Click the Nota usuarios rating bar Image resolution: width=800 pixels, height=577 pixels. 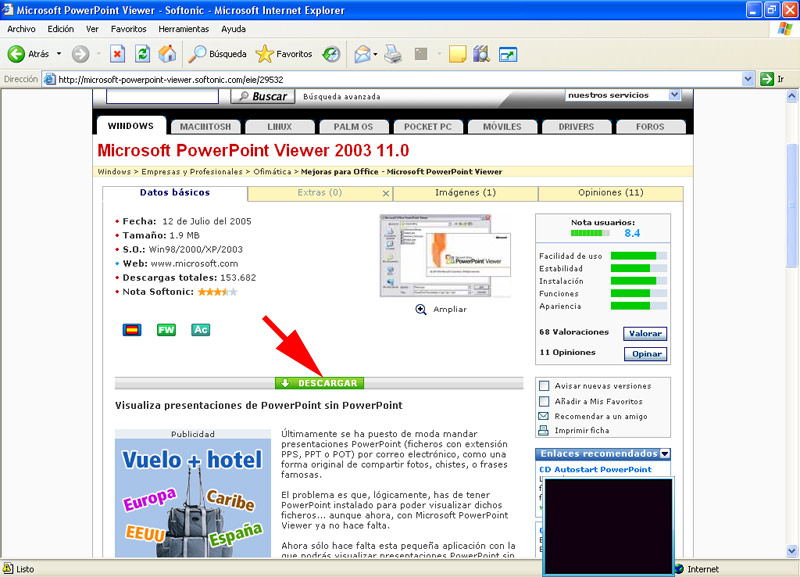click(x=590, y=233)
